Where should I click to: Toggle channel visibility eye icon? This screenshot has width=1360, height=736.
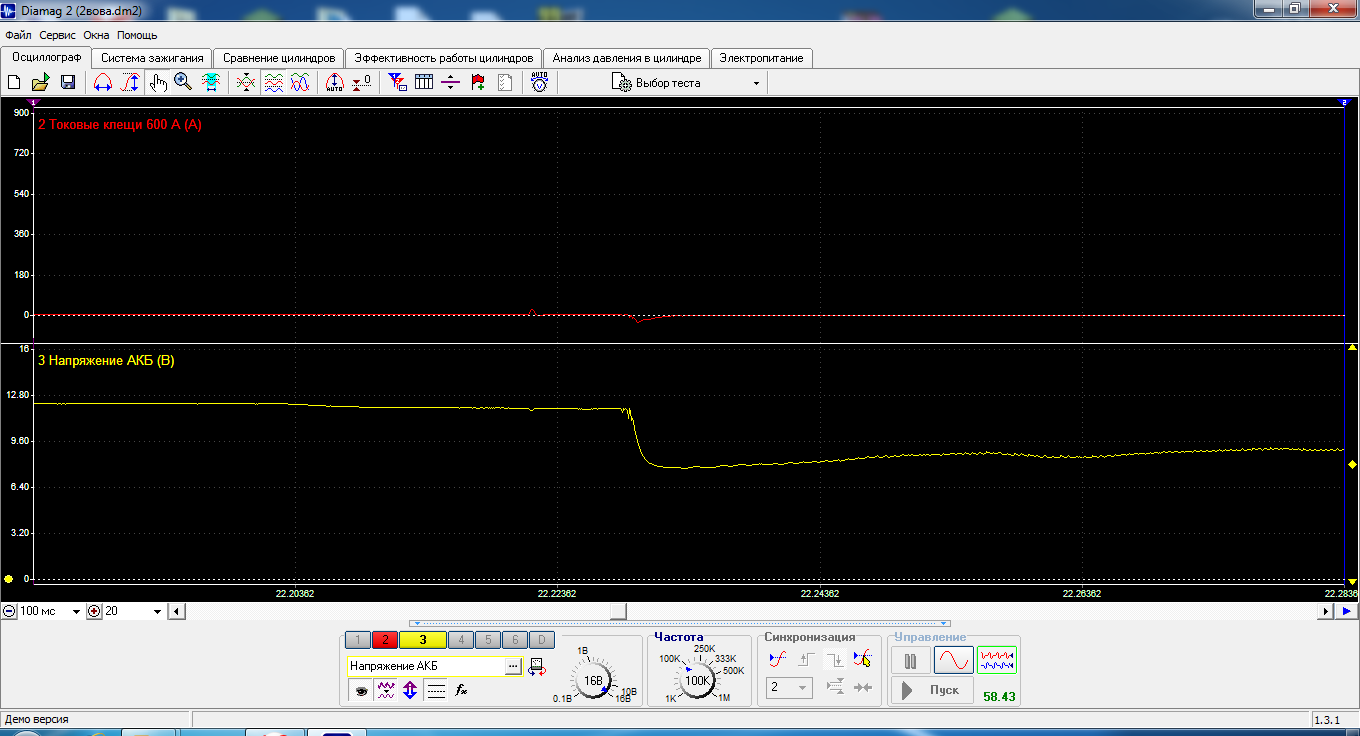point(361,690)
